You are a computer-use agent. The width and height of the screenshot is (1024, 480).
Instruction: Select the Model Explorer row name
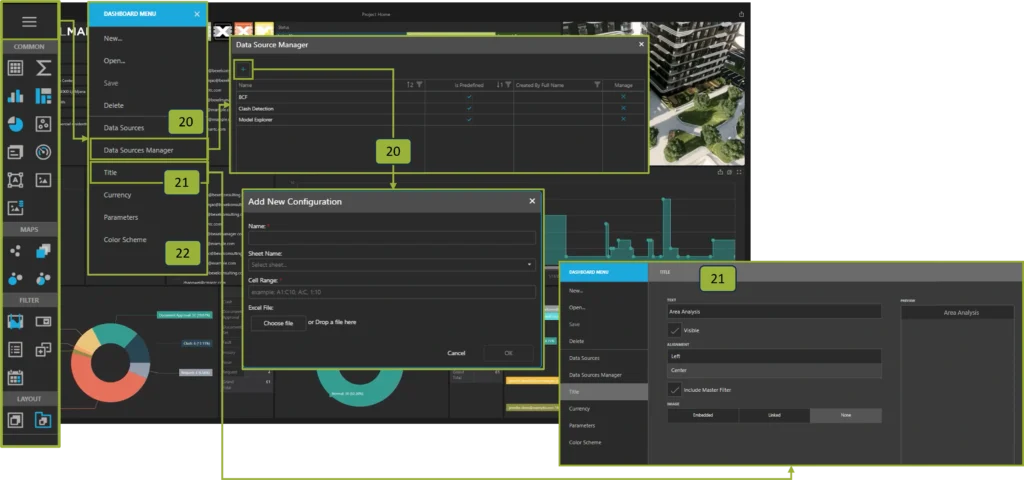coord(256,120)
